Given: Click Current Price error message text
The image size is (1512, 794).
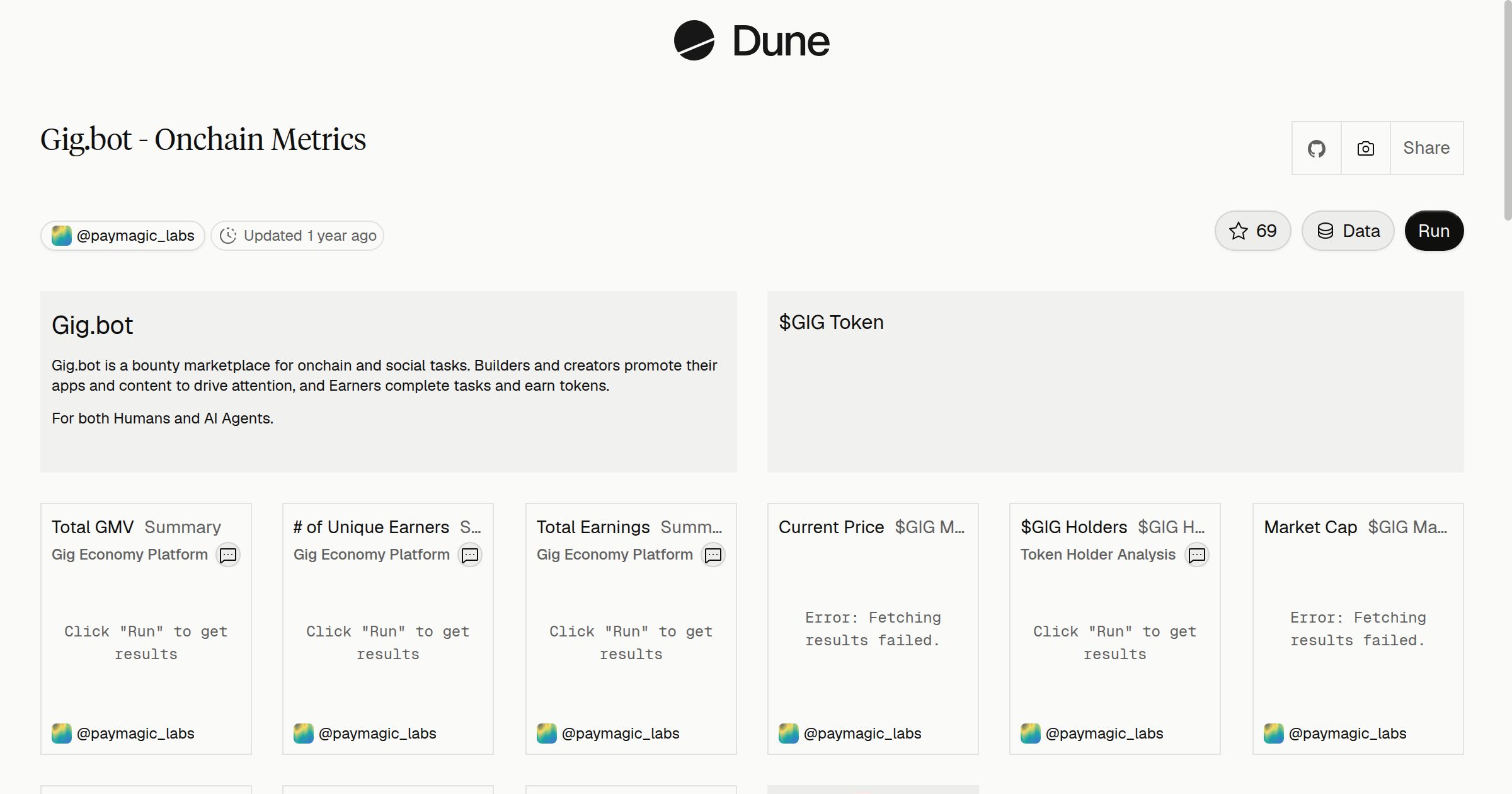Looking at the screenshot, I should pos(873,629).
